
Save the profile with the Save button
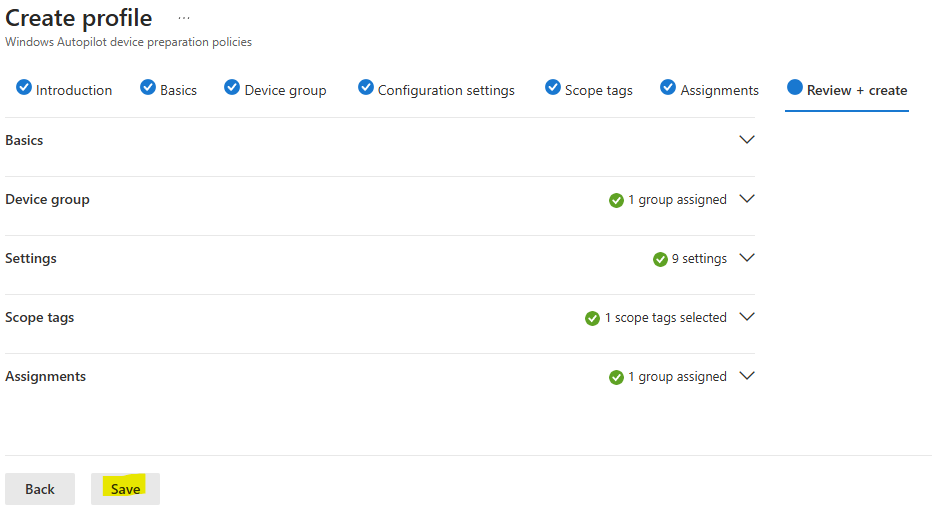(125, 489)
